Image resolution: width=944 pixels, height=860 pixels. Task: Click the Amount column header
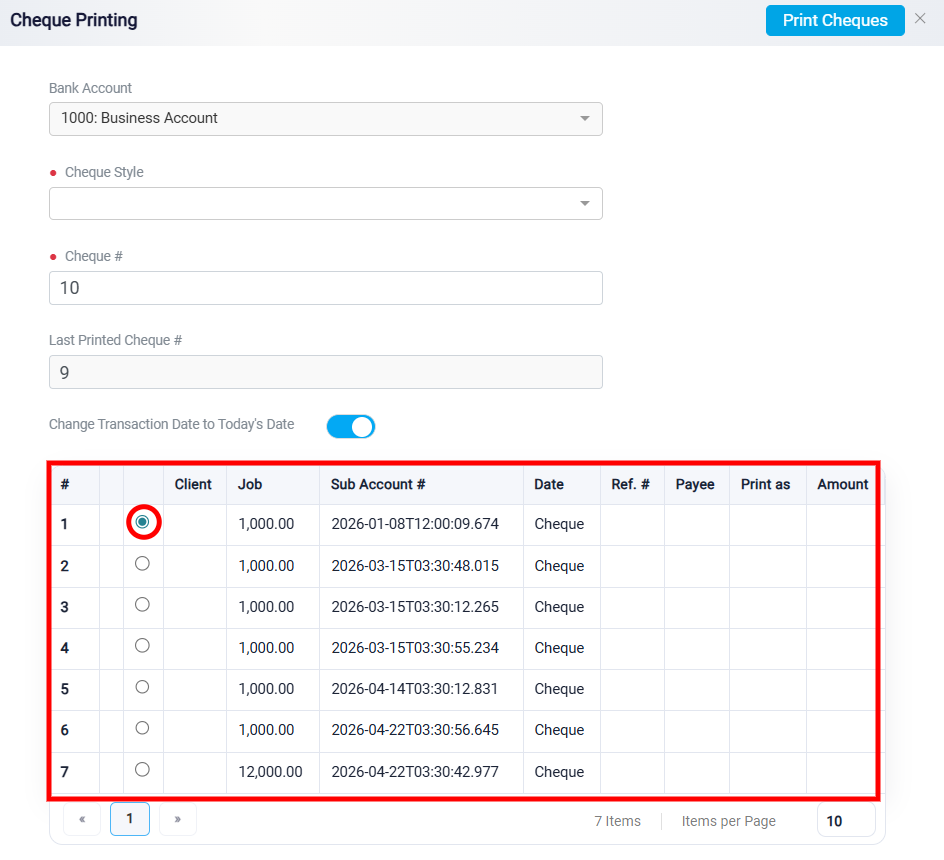[842, 484]
